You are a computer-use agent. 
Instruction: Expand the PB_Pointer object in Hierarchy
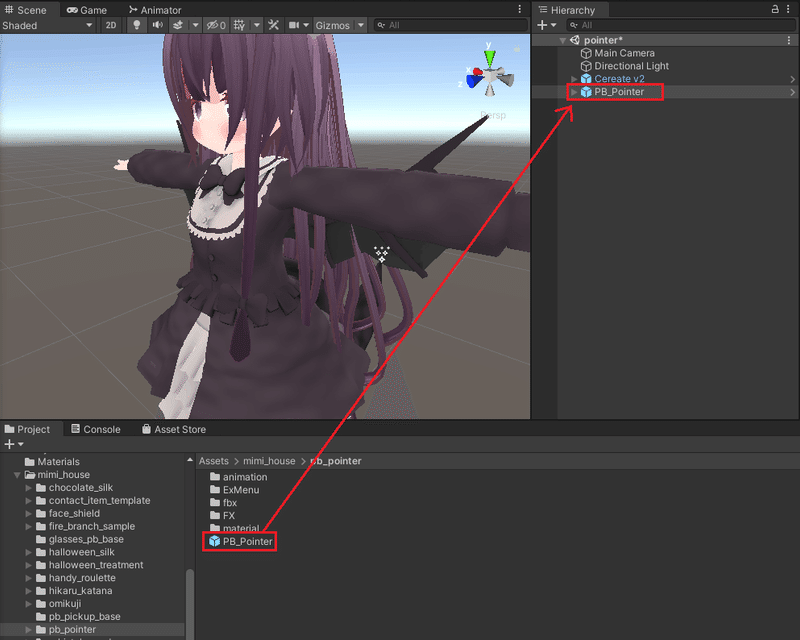click(x=574, y=92)
